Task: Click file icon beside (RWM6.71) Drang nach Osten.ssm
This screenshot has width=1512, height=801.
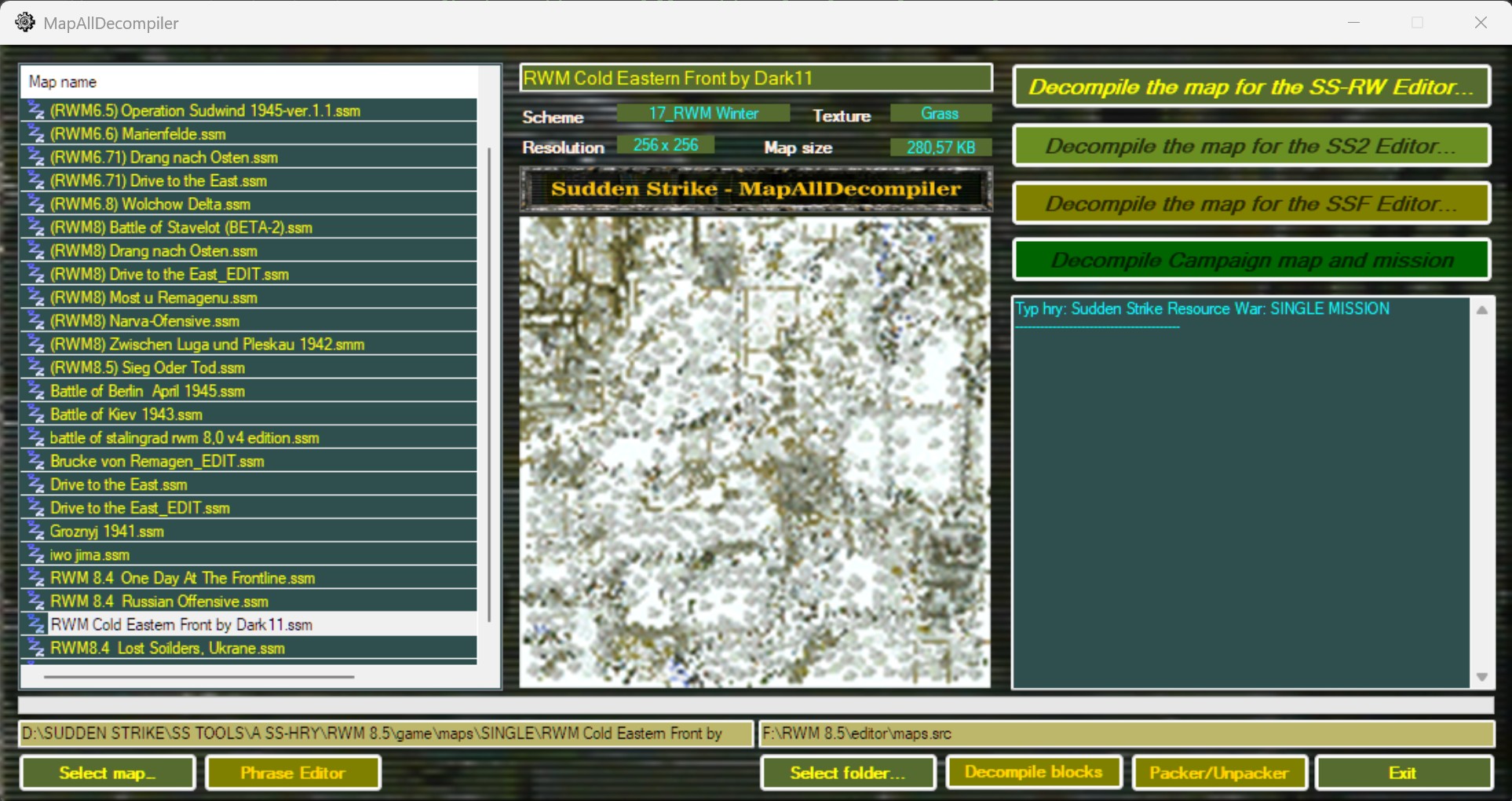Action: pyautogui.click(x=36, y=157)
